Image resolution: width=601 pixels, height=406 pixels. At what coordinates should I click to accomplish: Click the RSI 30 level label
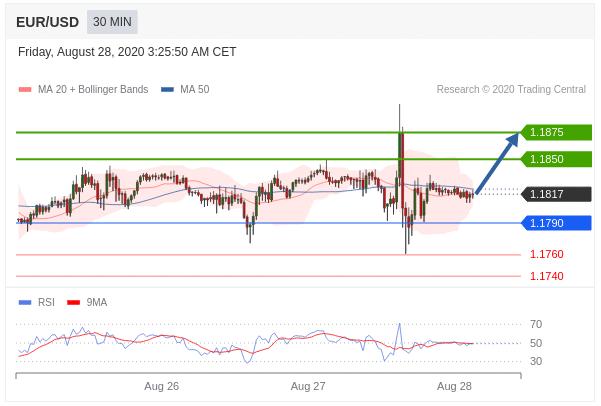click(x=536, y=361)
